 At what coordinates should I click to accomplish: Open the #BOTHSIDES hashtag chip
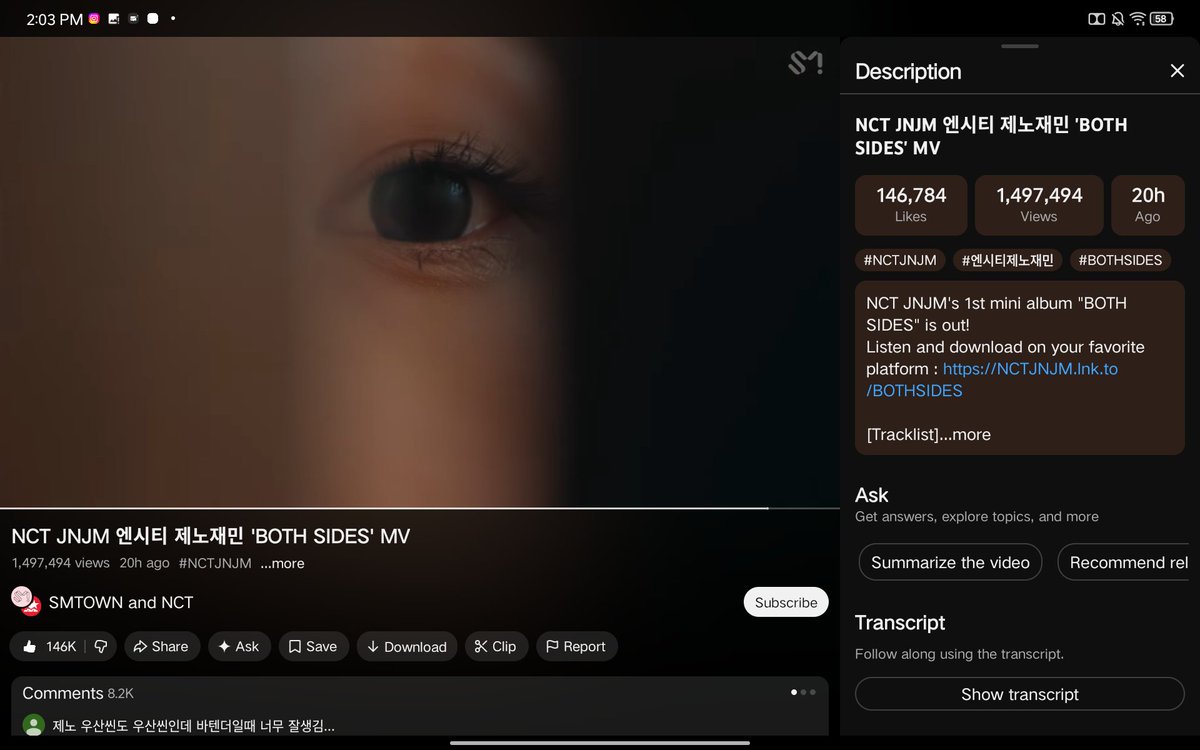coord(1120,260)
